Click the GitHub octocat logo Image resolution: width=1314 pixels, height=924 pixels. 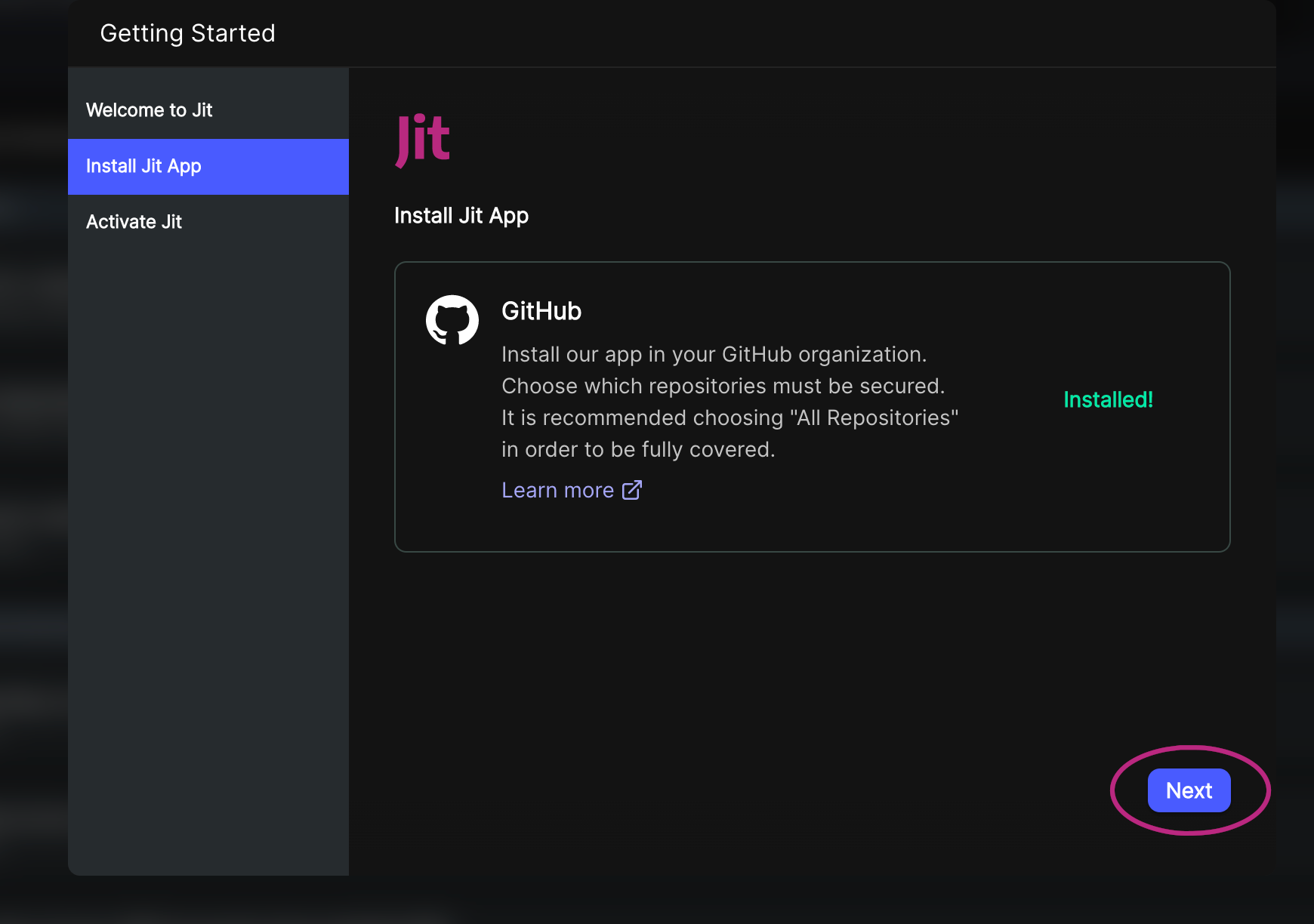coord(452,320)
